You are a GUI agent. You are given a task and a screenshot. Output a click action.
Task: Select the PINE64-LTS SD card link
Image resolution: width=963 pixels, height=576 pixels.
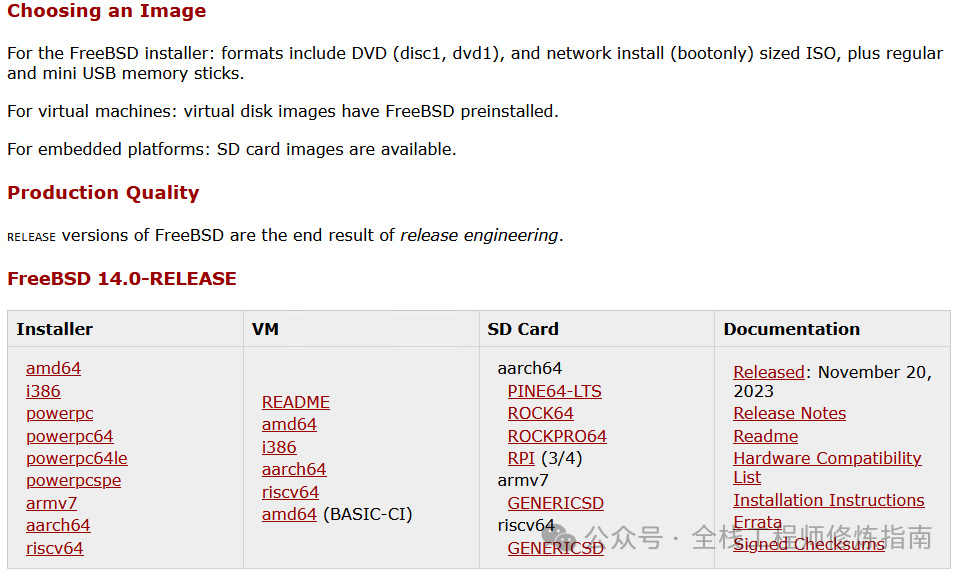tap(554, 391)
